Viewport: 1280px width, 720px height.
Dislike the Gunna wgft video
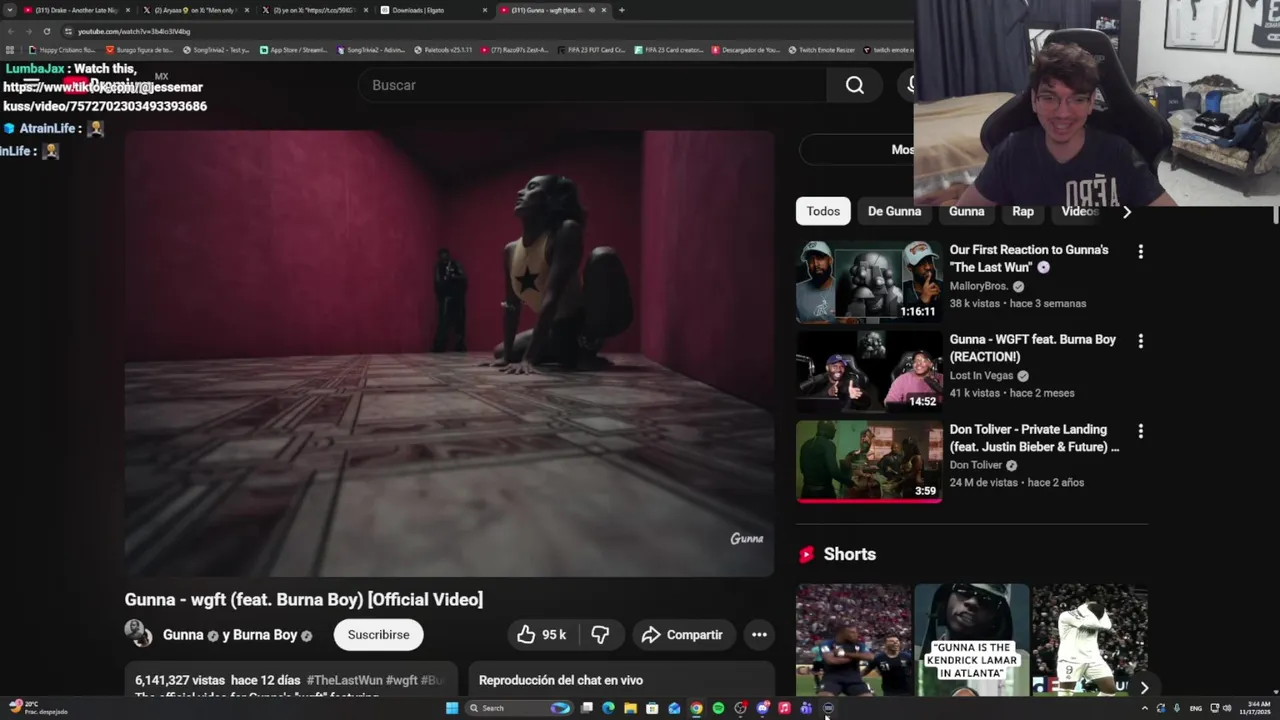click(x=600, y=635)
